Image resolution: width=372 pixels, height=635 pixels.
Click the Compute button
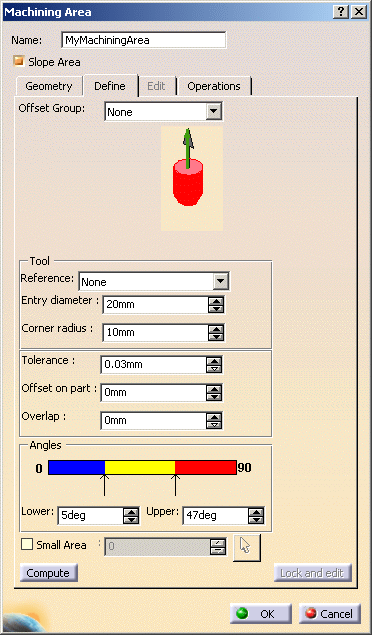pyautogui.click(x=48, y=573)
